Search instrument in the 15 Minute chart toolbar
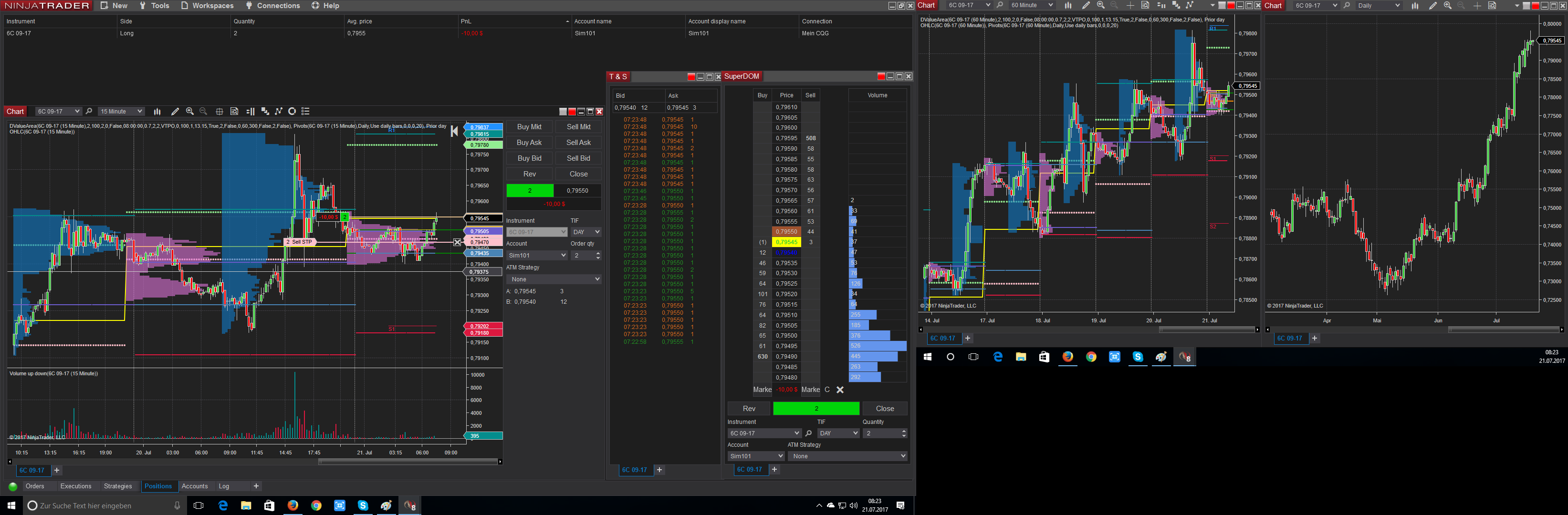This screenshot has height=515, width=1568. click(x=89, y=111)
